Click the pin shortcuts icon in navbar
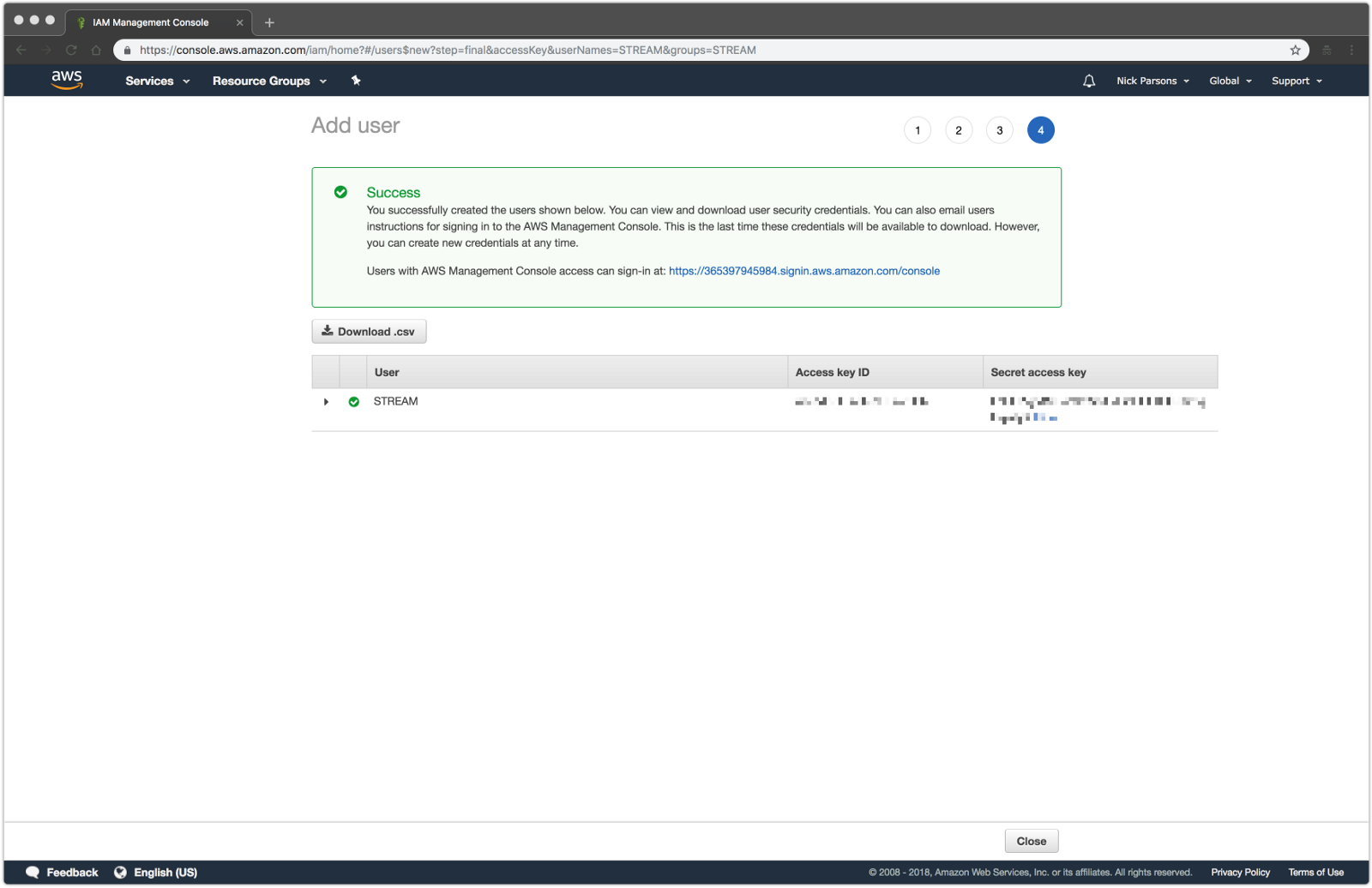1372x888 pixels. tap(356, 81)
